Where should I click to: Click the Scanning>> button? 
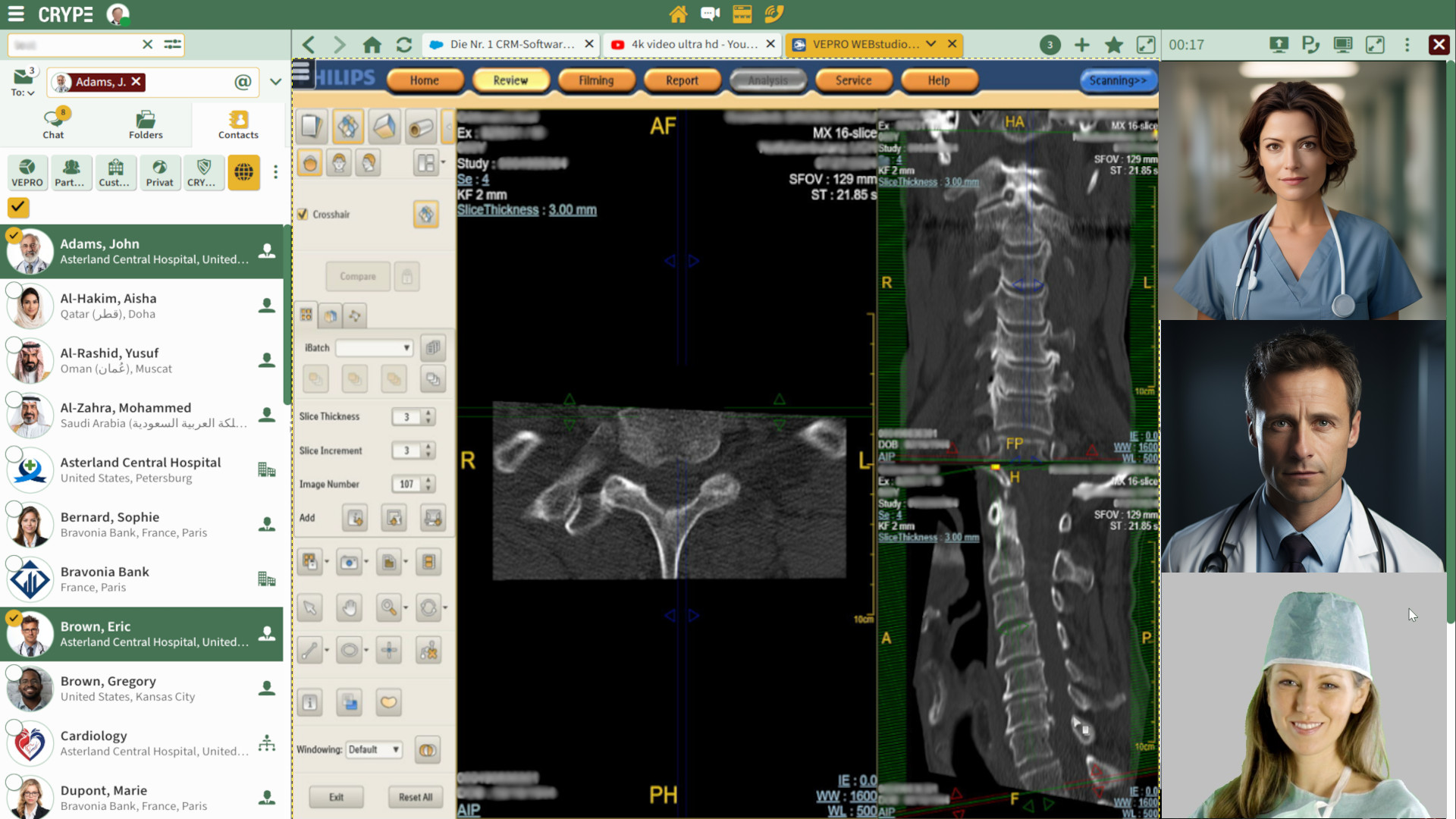[1117, 80]
